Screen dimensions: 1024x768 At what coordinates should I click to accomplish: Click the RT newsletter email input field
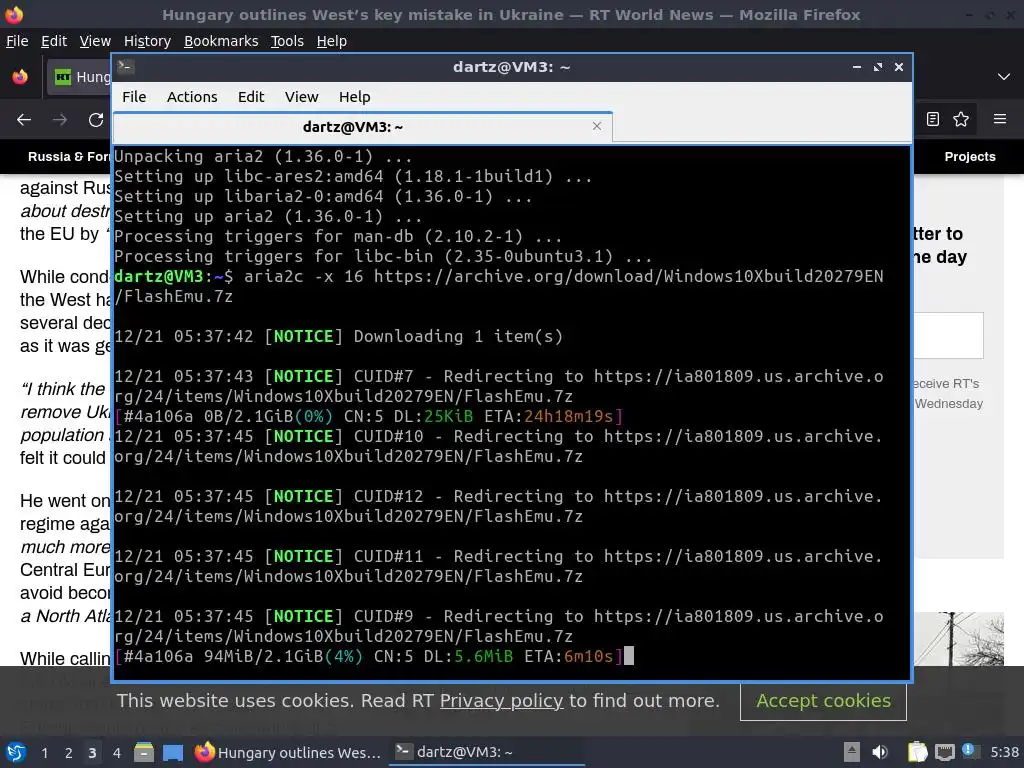948,335
